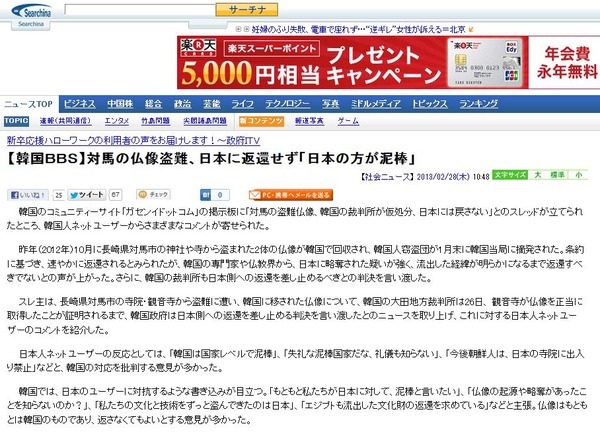Click the Facebook like count 25

pos(59,195)
